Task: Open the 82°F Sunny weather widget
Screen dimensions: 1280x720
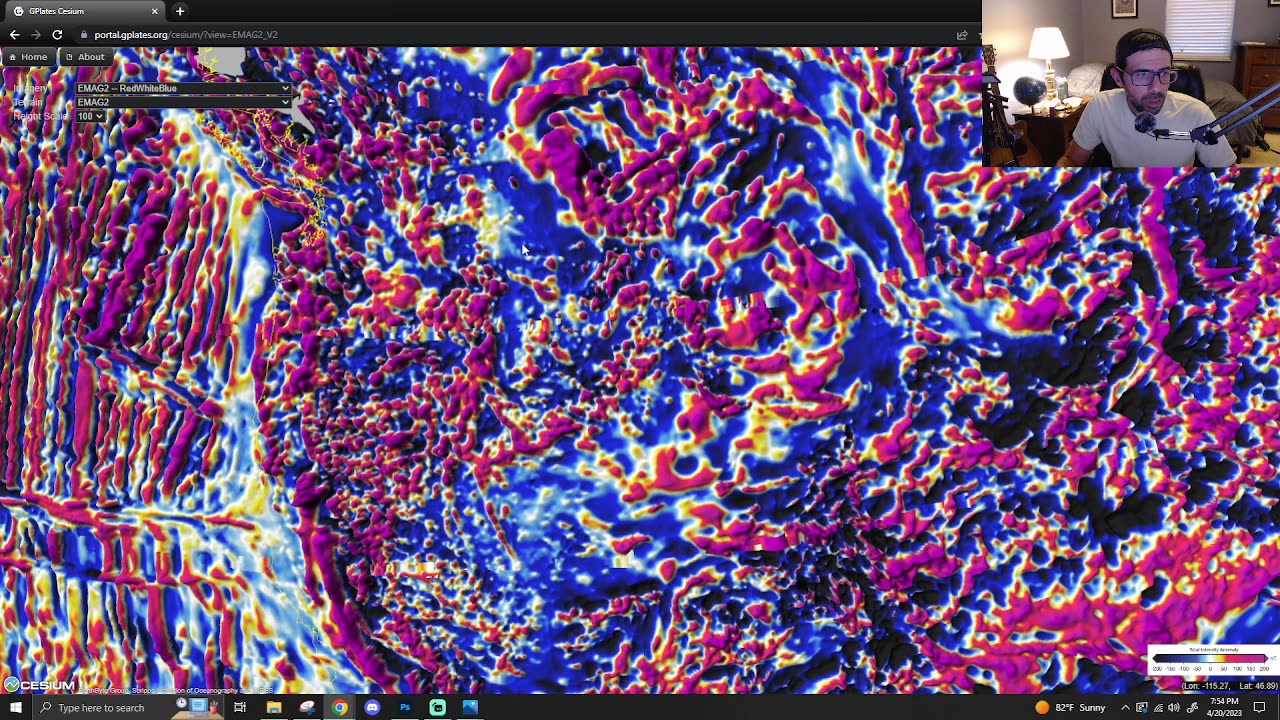Action: 1070,708
